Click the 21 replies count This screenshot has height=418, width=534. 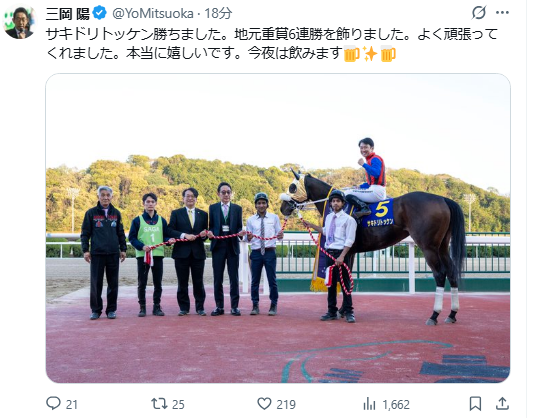pos(72,404)
